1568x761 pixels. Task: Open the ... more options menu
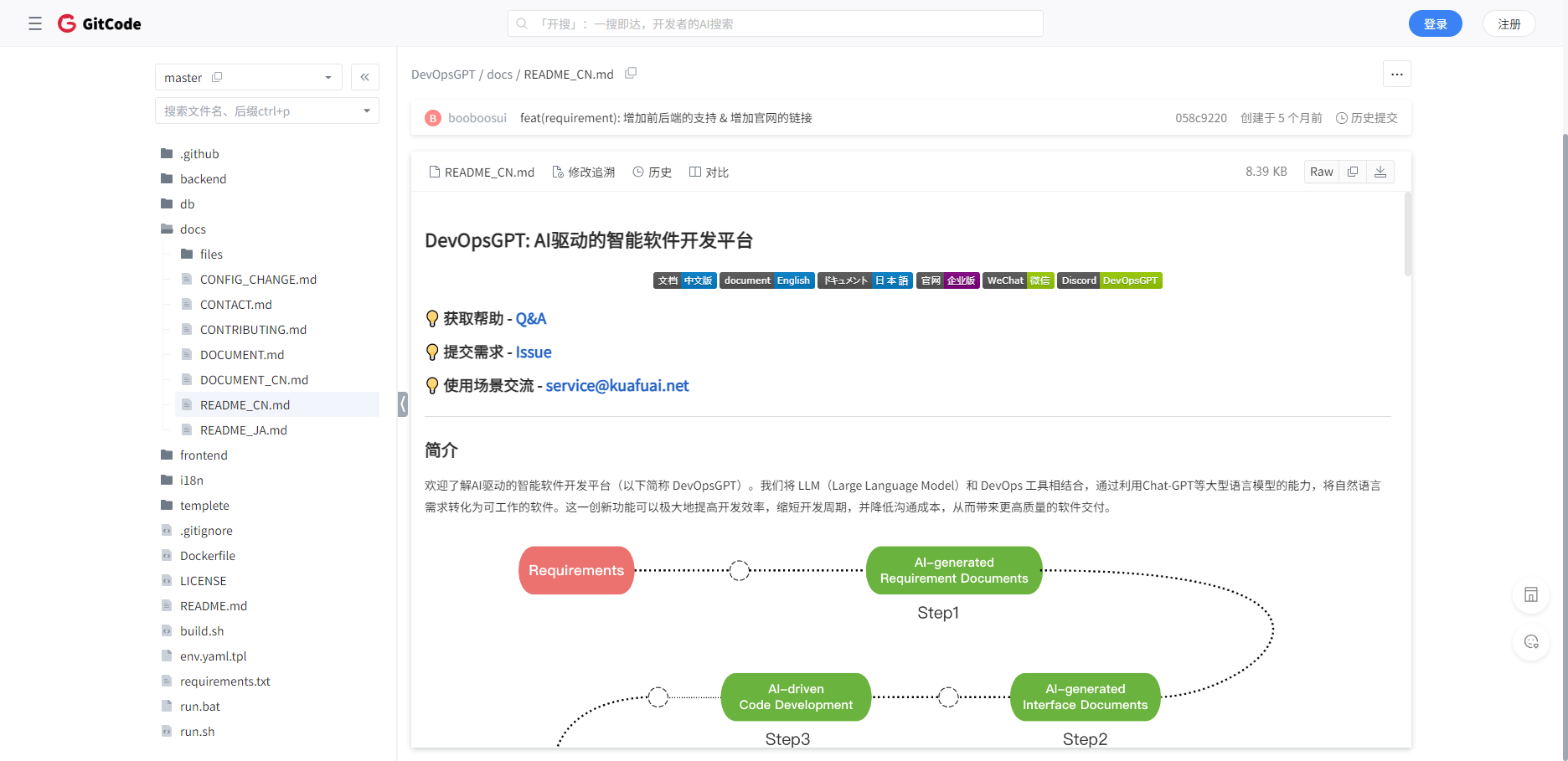click(x=1396, y=74)
